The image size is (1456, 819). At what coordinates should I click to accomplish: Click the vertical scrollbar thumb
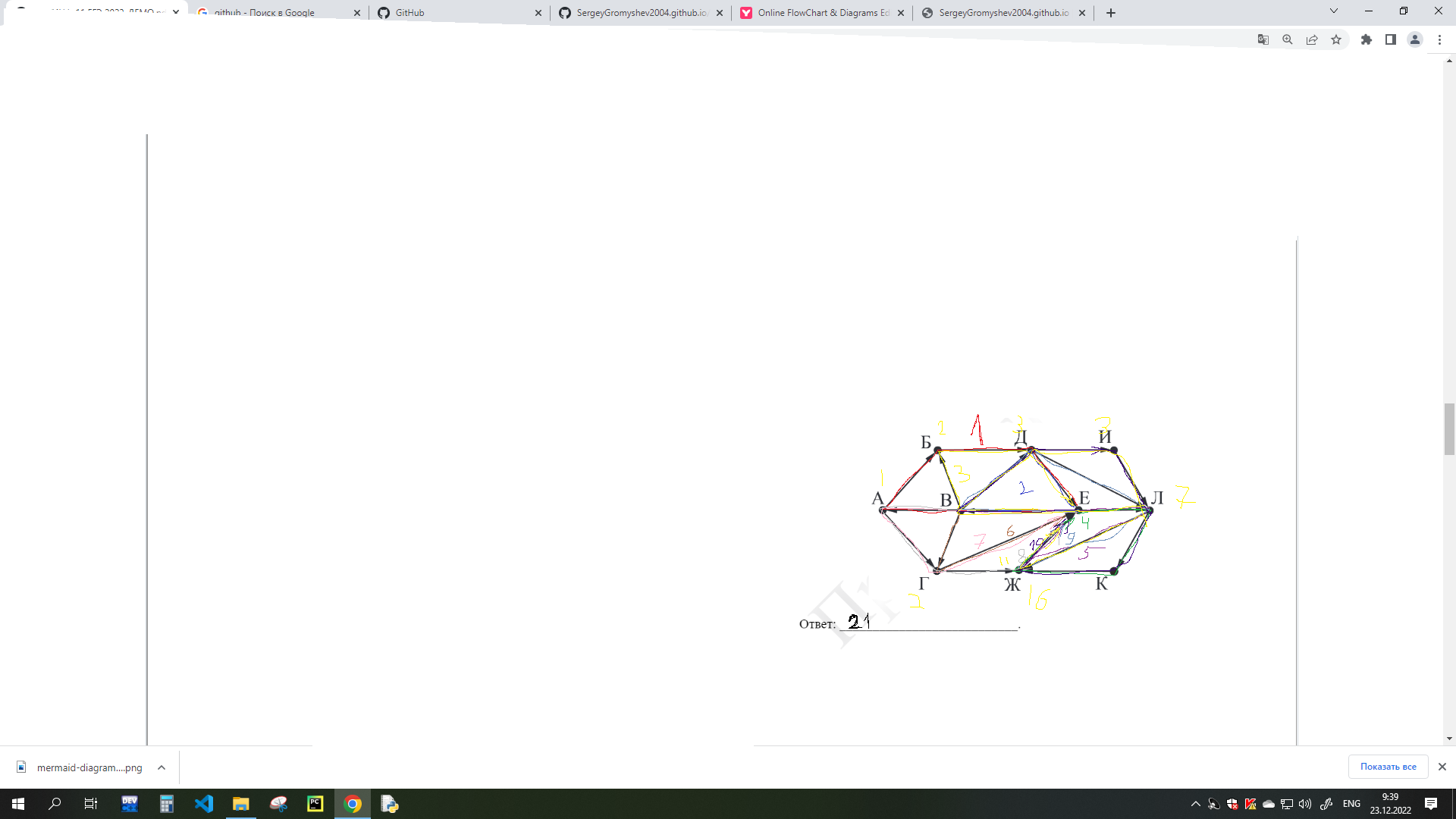(x=1449, y=429)
